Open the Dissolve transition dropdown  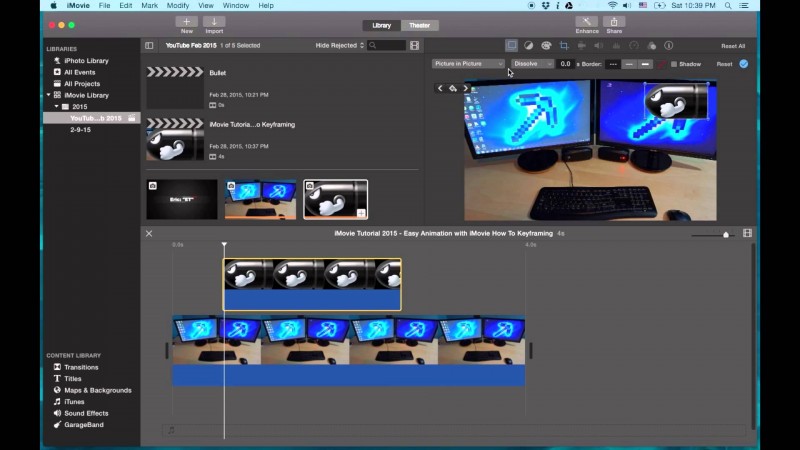click(532, 64)
